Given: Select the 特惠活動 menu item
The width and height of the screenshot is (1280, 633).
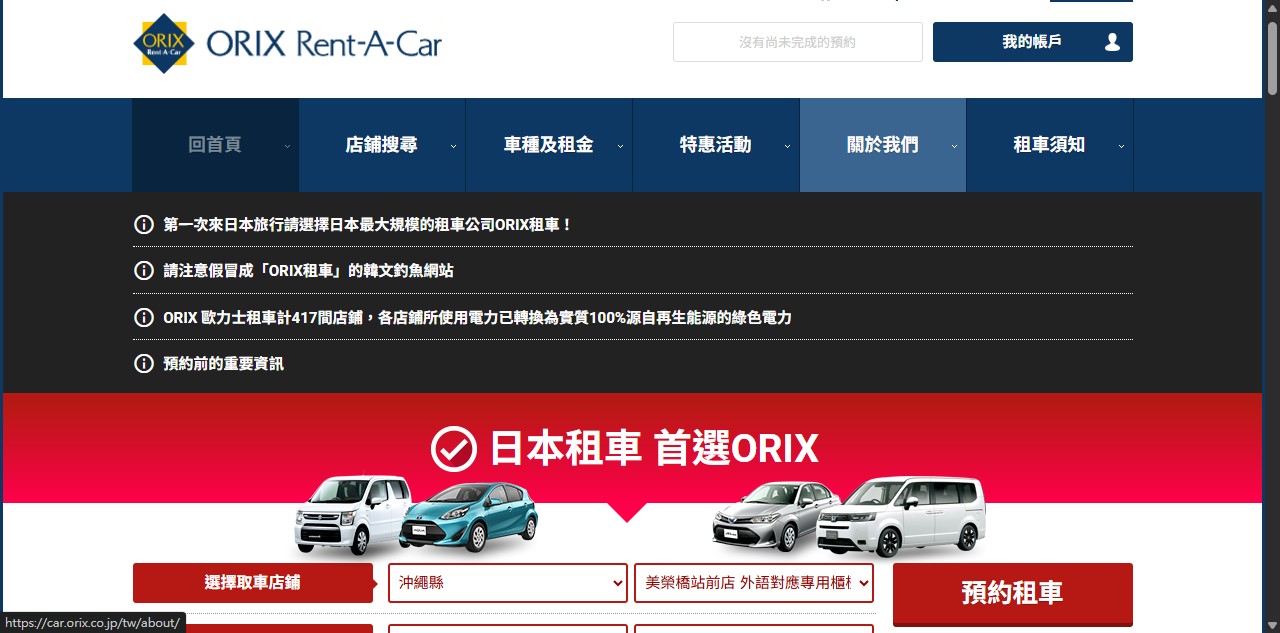Looking at the screenshot, I should coord(715,145).
